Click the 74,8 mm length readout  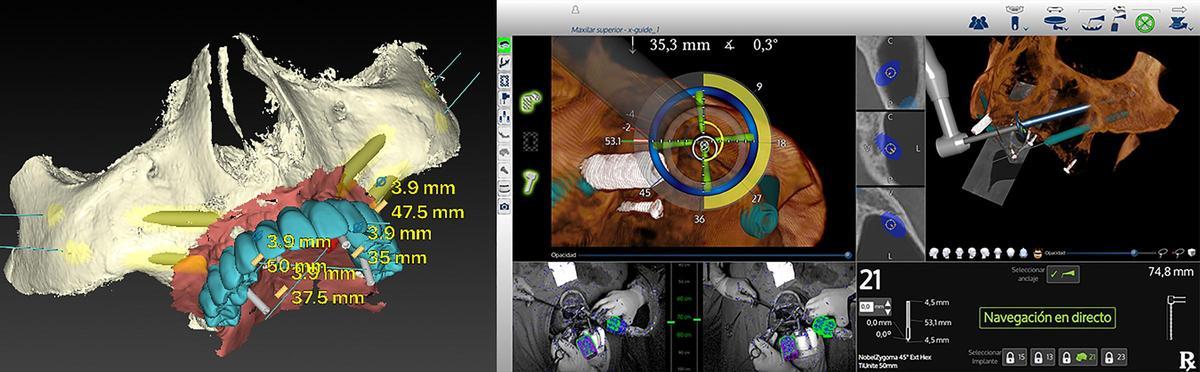click(x=1171, y=272)
